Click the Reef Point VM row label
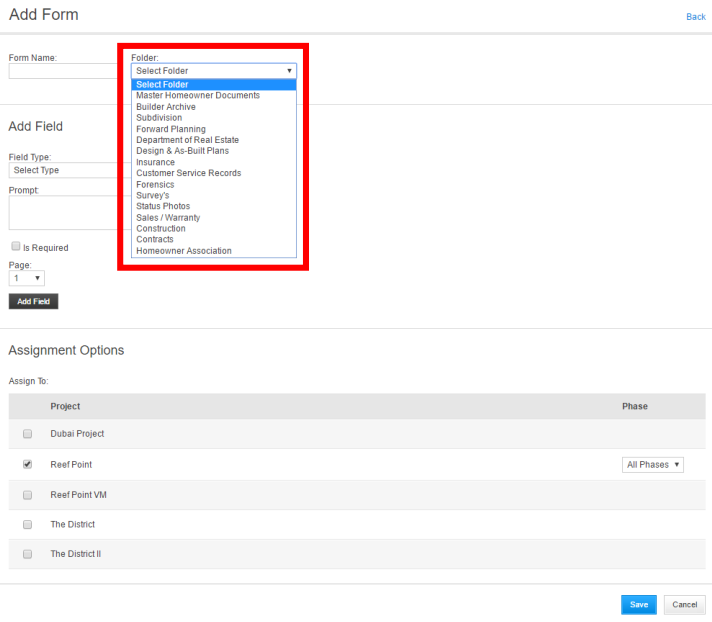 [x=79, y=495]
